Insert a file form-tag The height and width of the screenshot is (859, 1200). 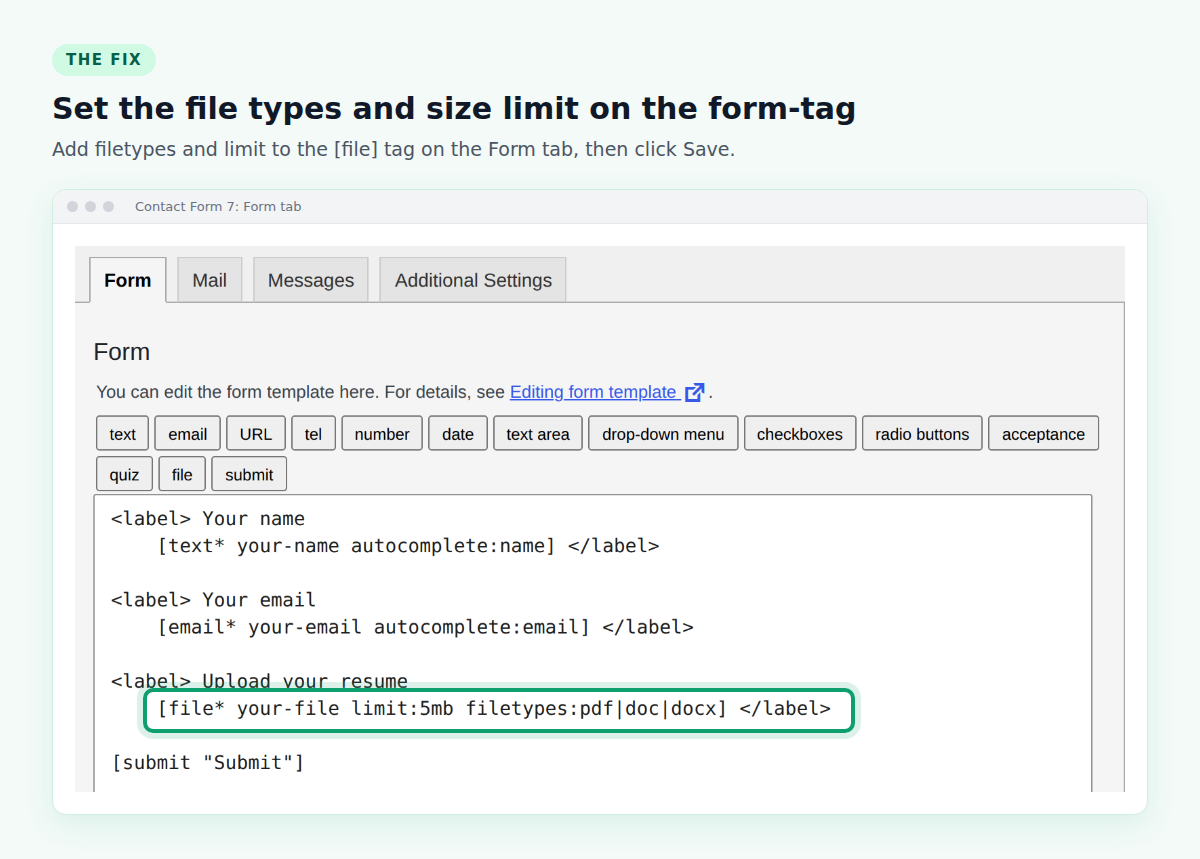pyautogui.click(x=182, y=474)
